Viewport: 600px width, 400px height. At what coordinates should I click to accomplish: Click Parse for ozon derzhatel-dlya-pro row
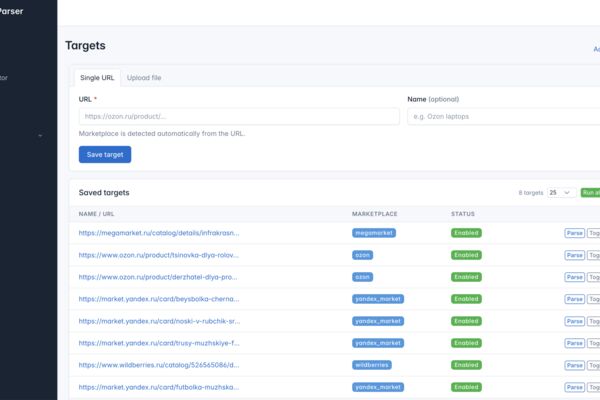(x=574, y=277)
